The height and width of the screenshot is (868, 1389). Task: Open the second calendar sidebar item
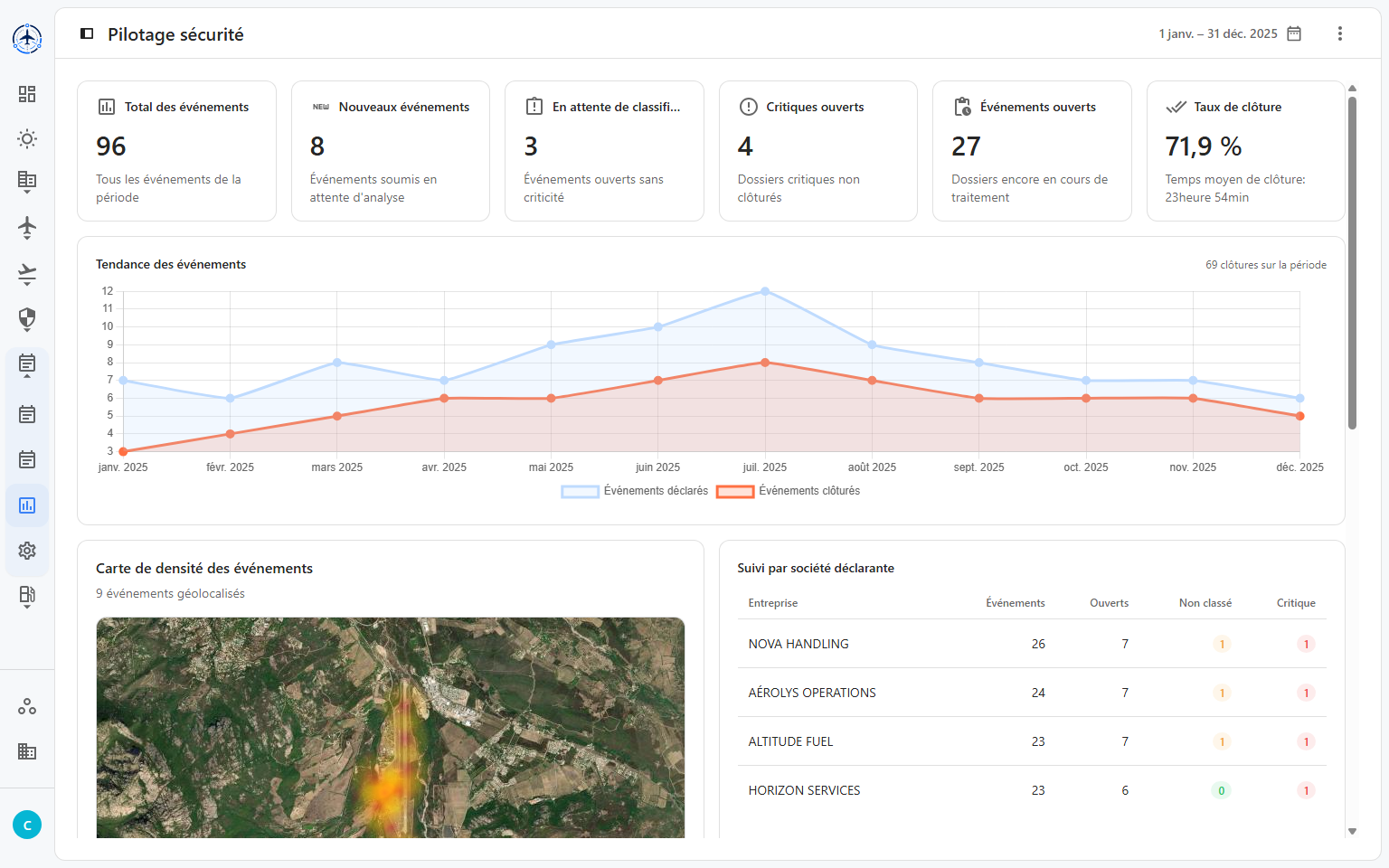point(27,414)
